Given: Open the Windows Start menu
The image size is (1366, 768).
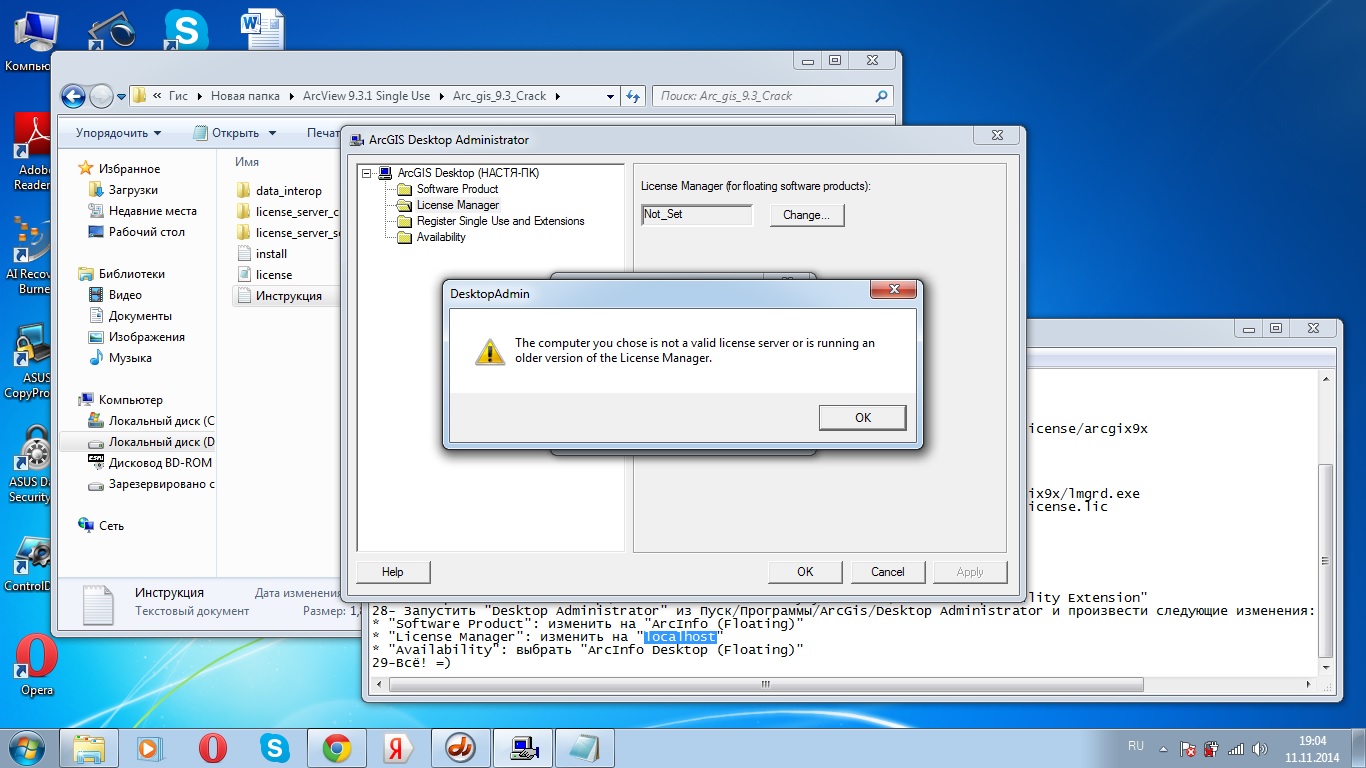Looking at the screenshot, I should pos(27,747).
